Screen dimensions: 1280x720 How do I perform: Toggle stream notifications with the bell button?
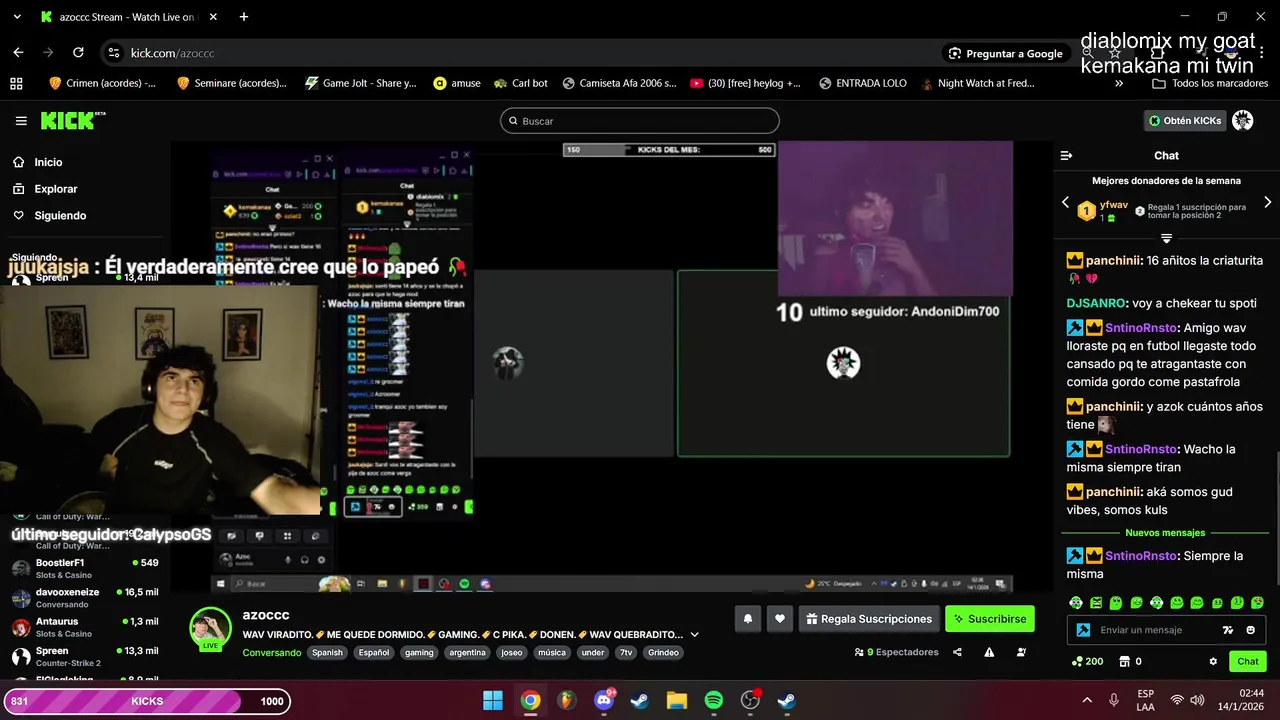coord(747,619)
